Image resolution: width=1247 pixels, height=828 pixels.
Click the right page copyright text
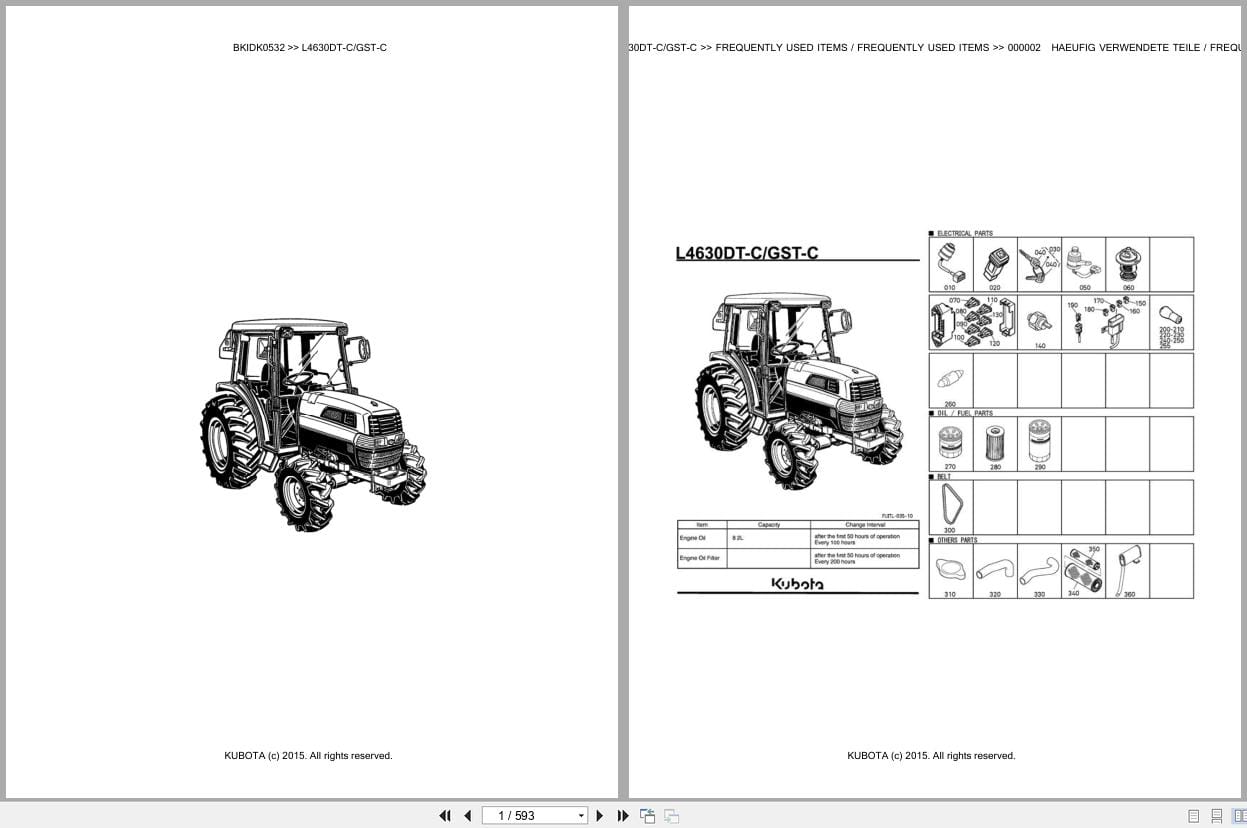click(x=931, y=756)
